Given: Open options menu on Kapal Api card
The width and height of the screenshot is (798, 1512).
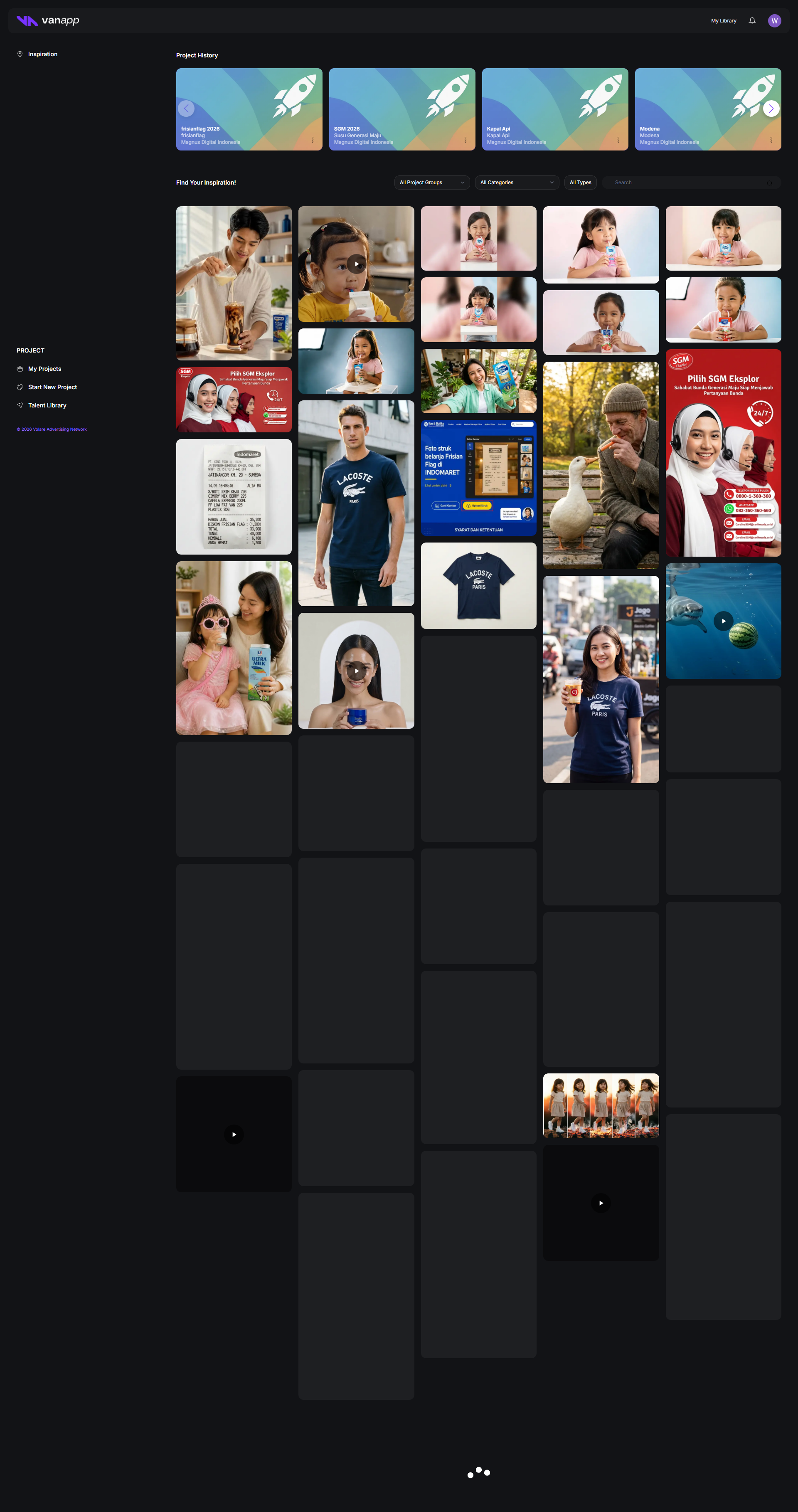Looking at the screenshot, I should point(618,140).
